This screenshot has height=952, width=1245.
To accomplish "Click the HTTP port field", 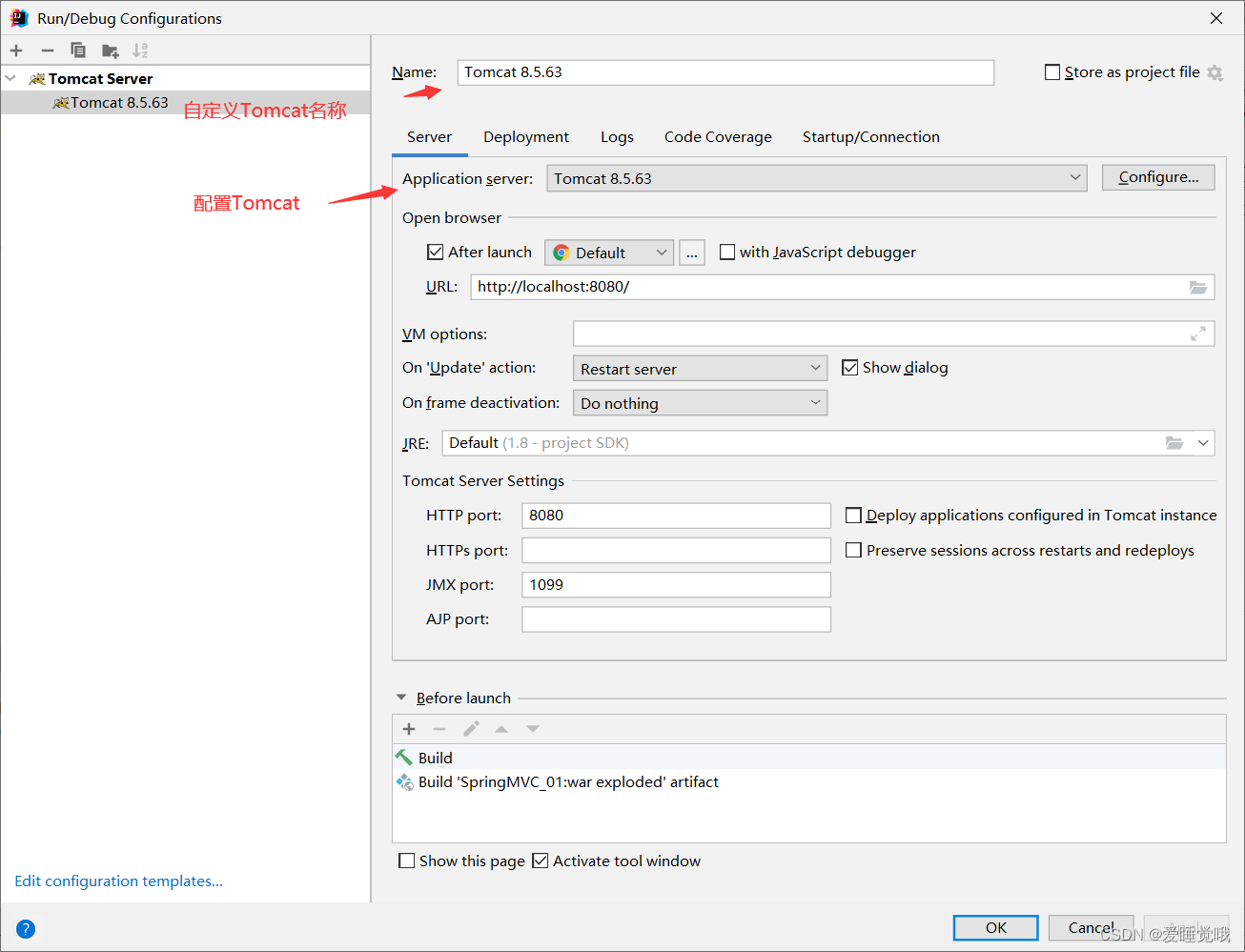I will point(677,516).
